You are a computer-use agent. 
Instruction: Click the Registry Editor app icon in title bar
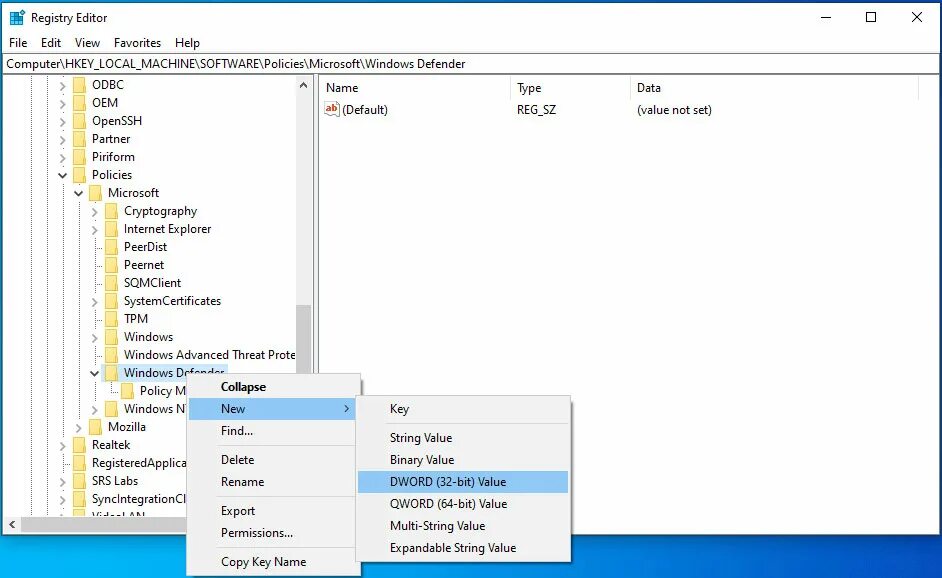pos(17,17)
